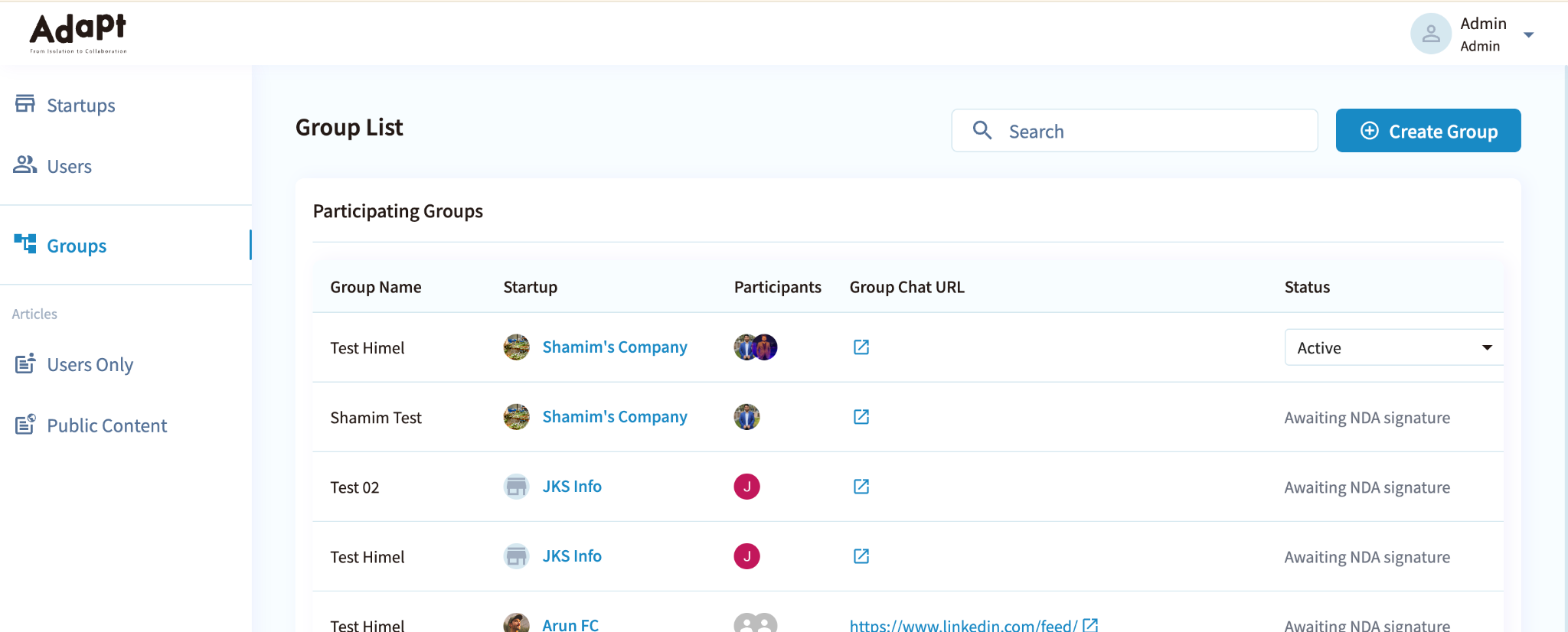Click participant avatars in first Test Himel row
1568x632 pixels.
756,347
